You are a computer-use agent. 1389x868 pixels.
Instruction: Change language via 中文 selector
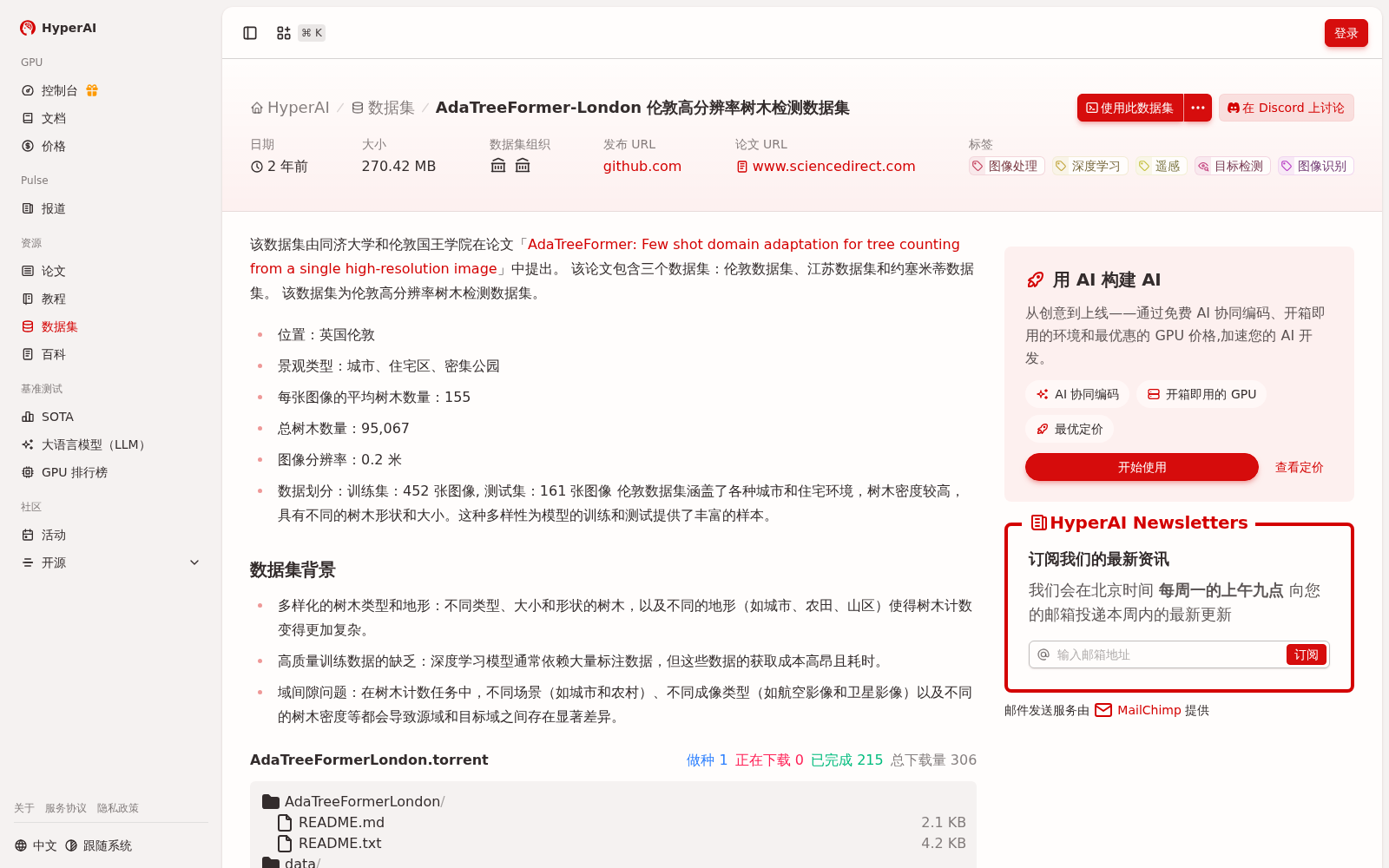36,845
